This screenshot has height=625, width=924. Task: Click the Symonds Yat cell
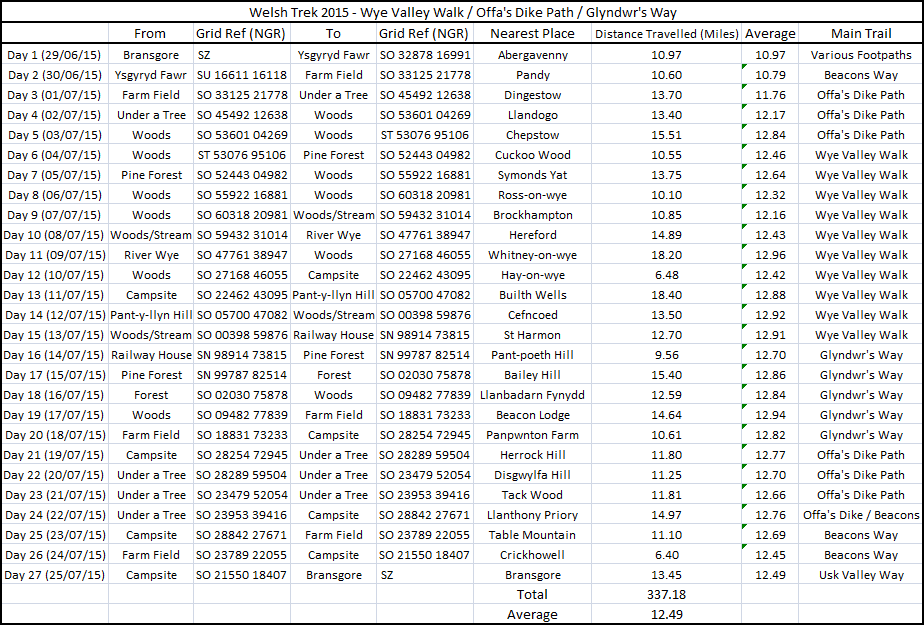(x=533, y=175)
